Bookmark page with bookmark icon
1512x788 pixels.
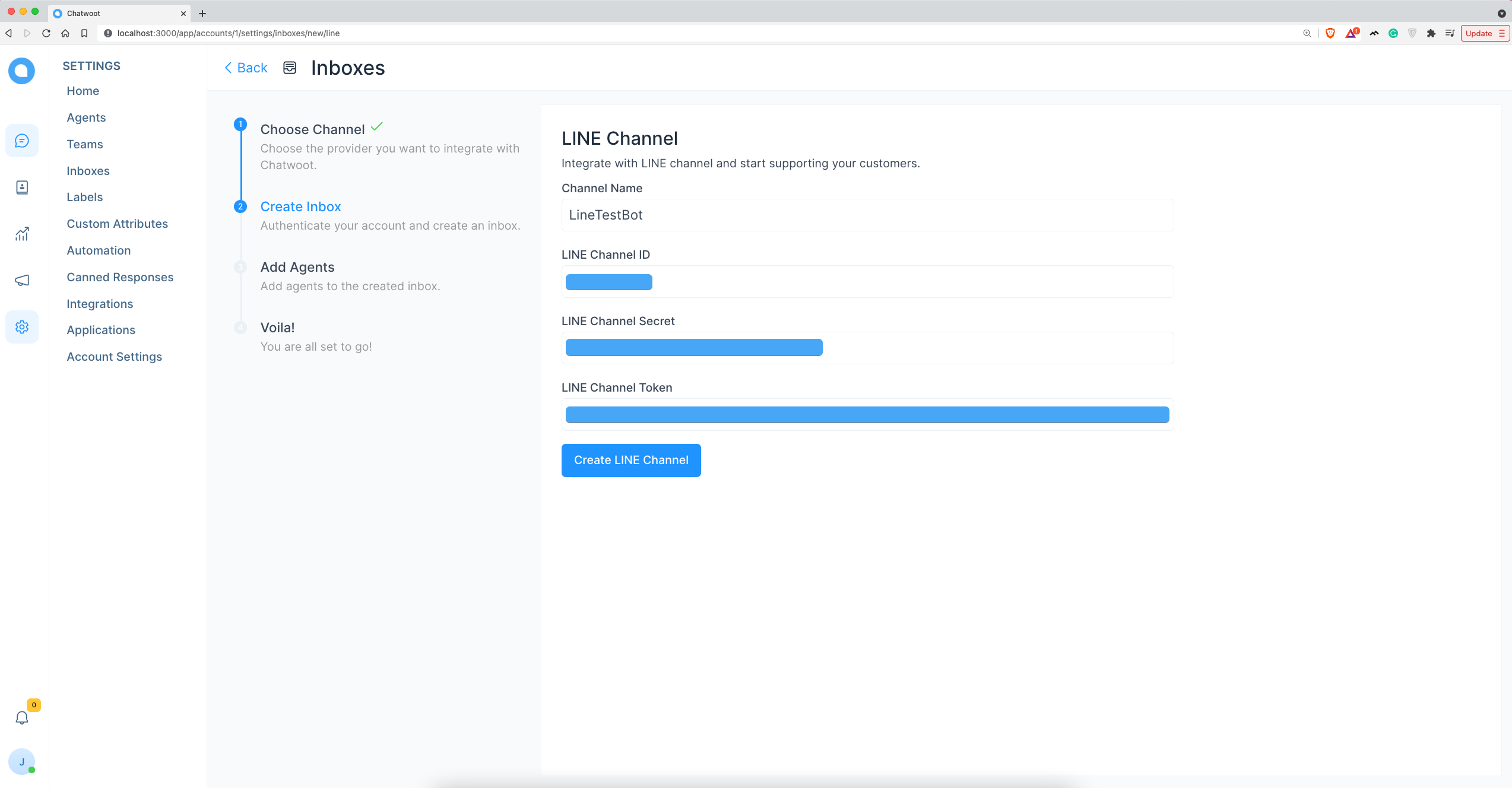pyautogui.click(x=84, y=33)
